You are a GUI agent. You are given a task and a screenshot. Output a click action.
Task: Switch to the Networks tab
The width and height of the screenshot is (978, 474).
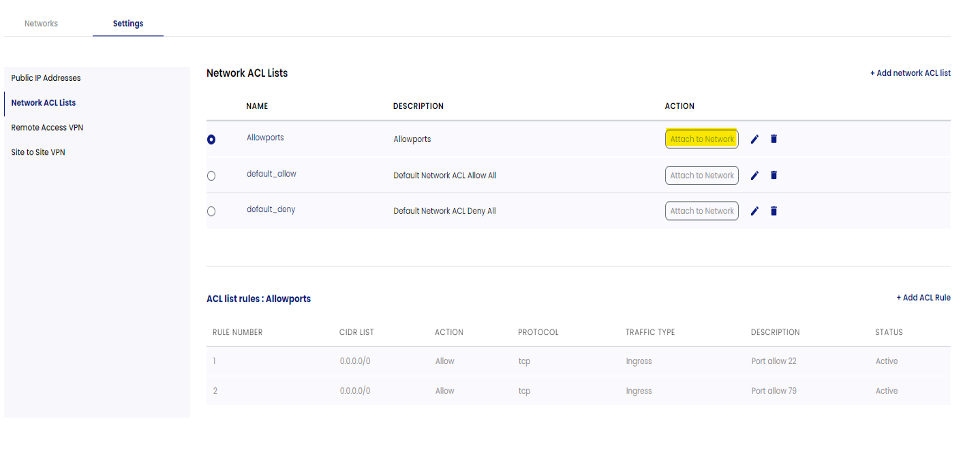pos(41,23)
